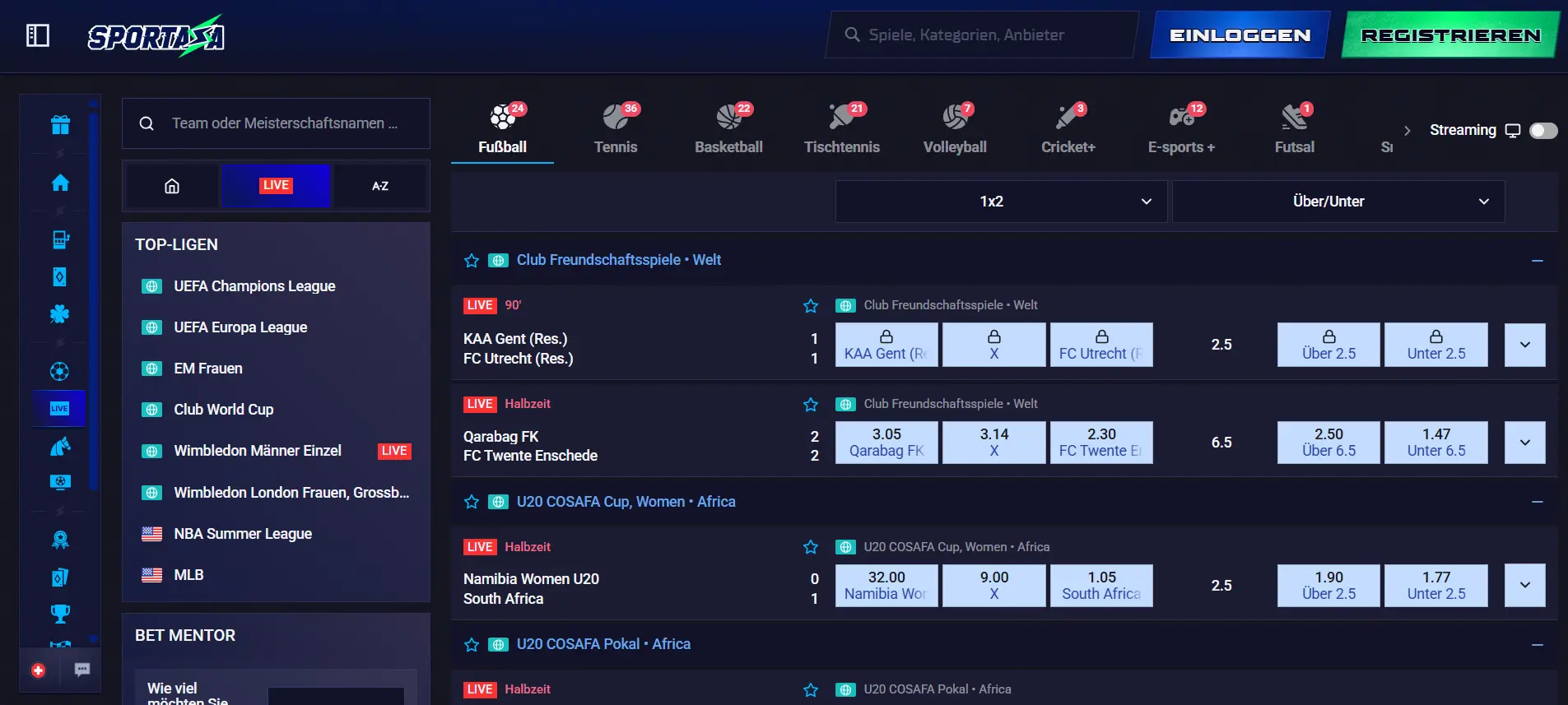Favorite the U20 COSAFA Cup Women league header
1568x705 pixels.
pyautogui.click(x=472, y=502)
